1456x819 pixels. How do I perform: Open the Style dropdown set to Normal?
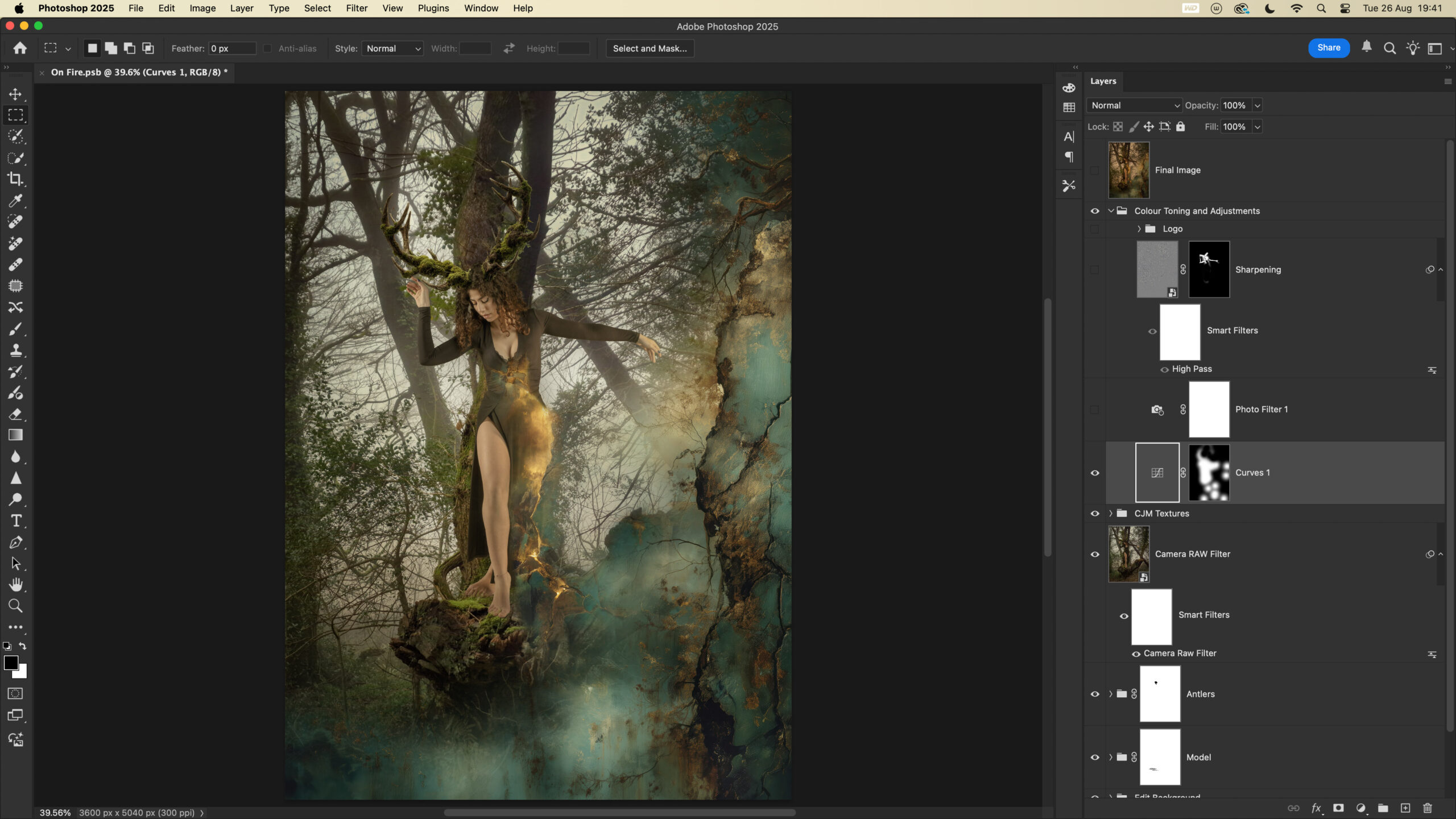[393, 48]
